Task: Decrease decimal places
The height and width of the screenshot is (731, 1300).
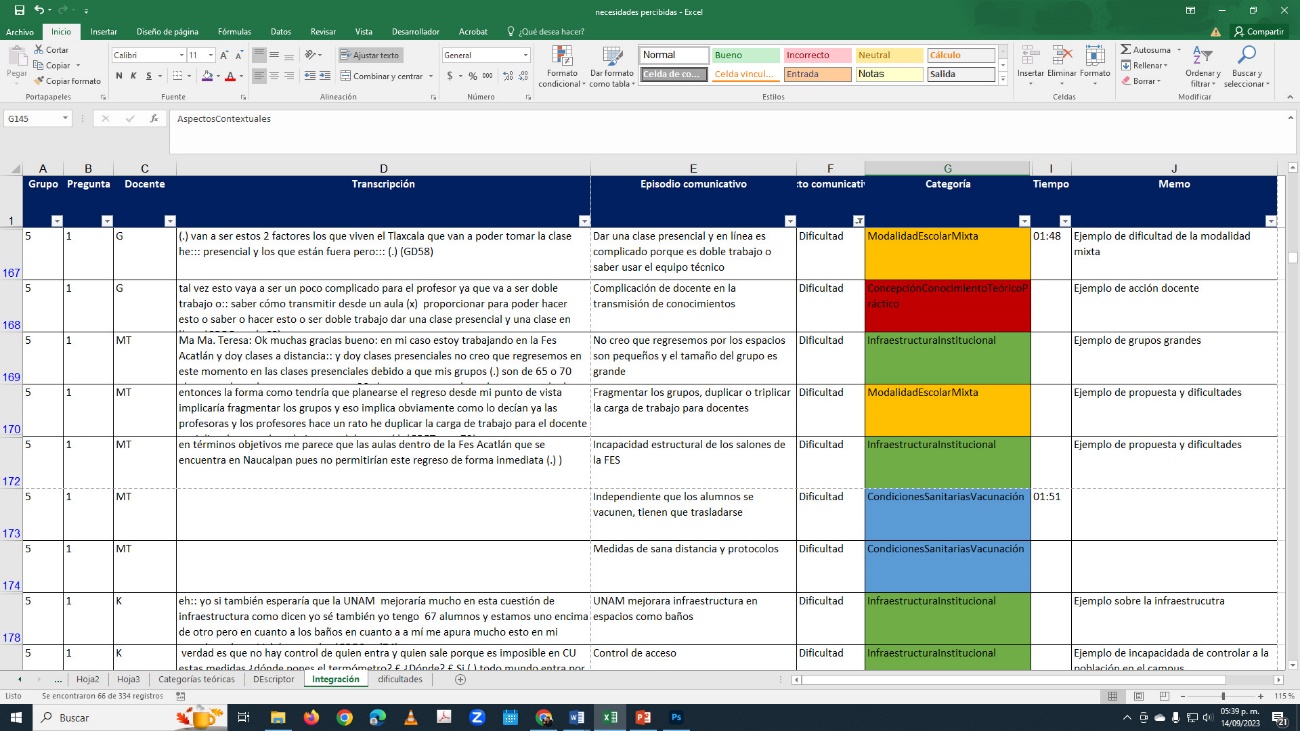Action: [x=522, y=76]
